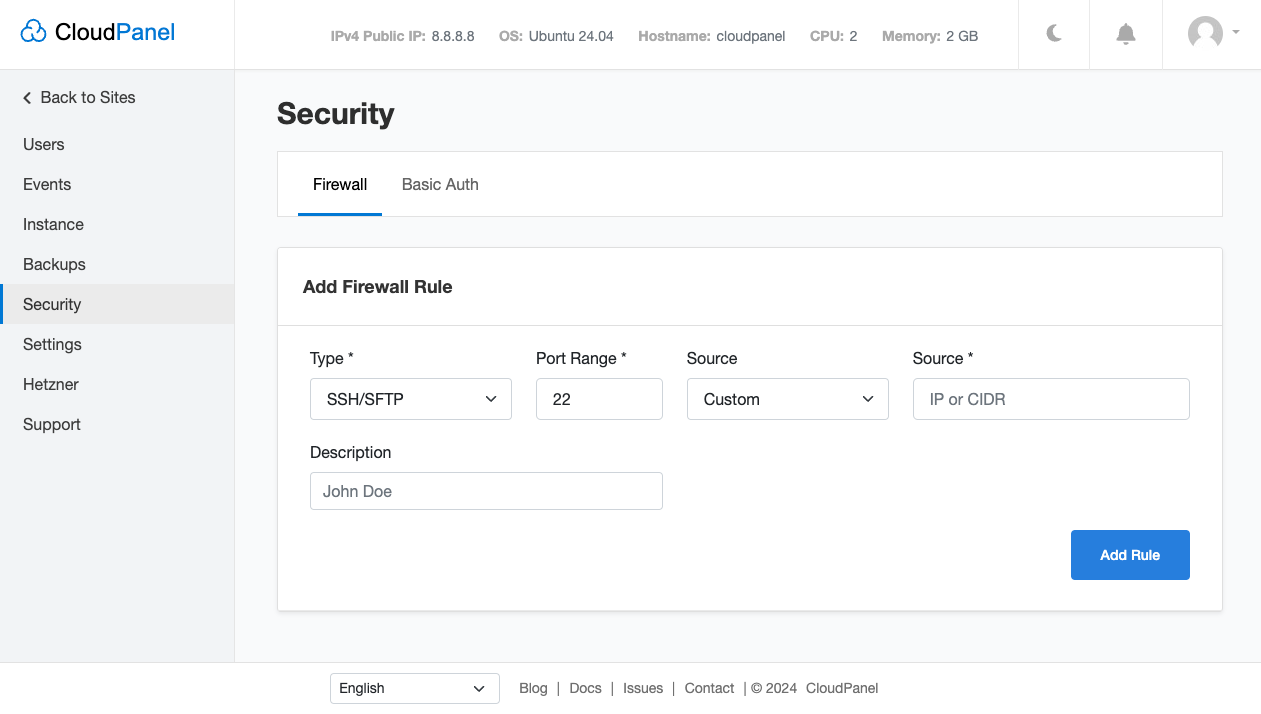
Task: Open the Events sidebar item
Action: (x=47, y=184)
